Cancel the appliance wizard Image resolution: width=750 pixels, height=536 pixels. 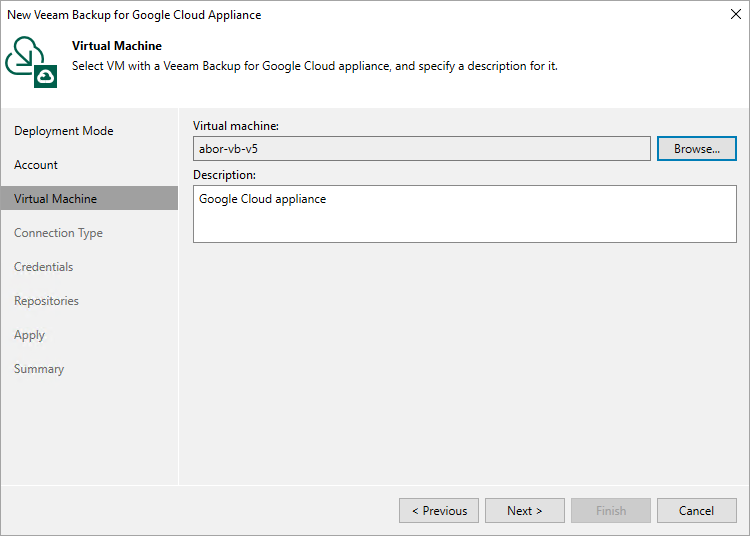[x=696, y=511]
